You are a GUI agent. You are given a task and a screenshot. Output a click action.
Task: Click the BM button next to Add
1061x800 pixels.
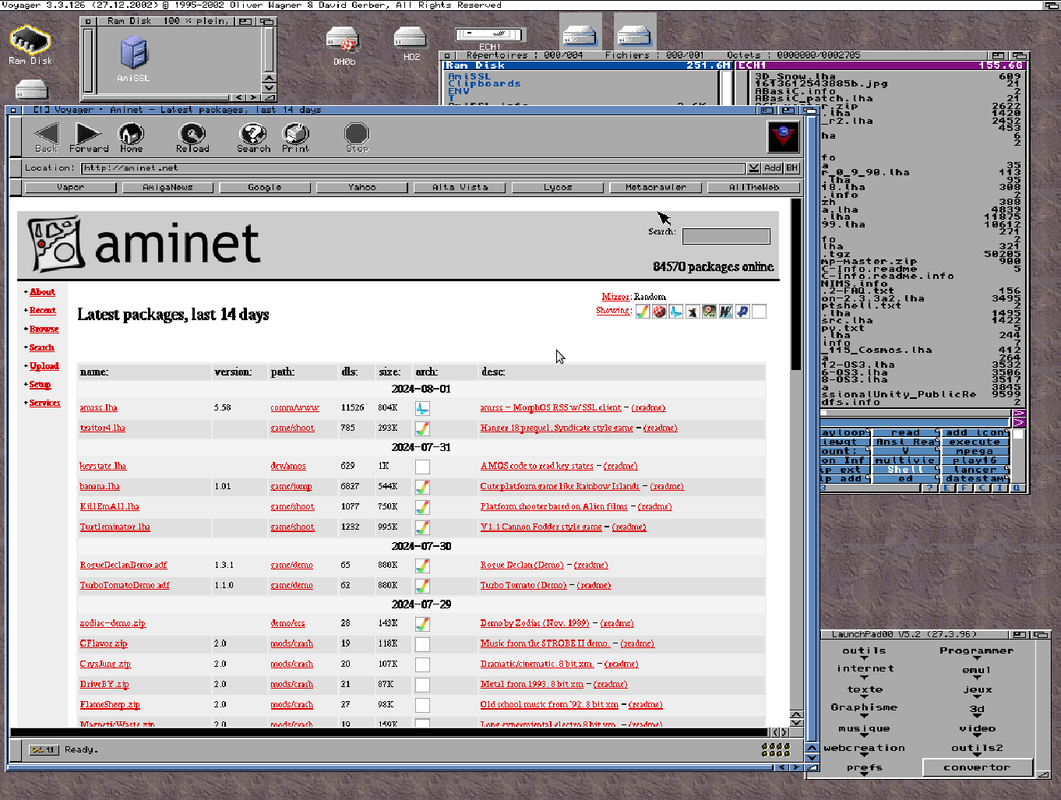tap(792, 168)
